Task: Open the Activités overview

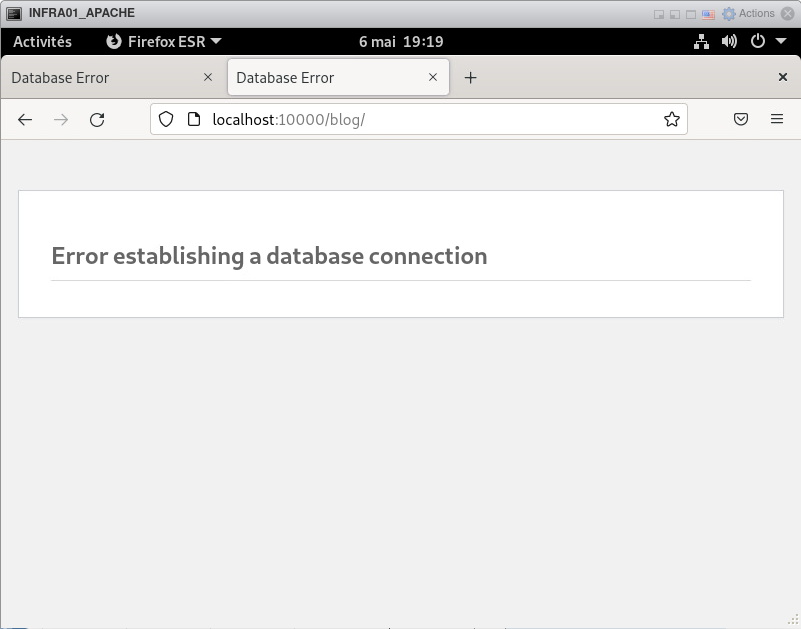Action: click(42, 42)
